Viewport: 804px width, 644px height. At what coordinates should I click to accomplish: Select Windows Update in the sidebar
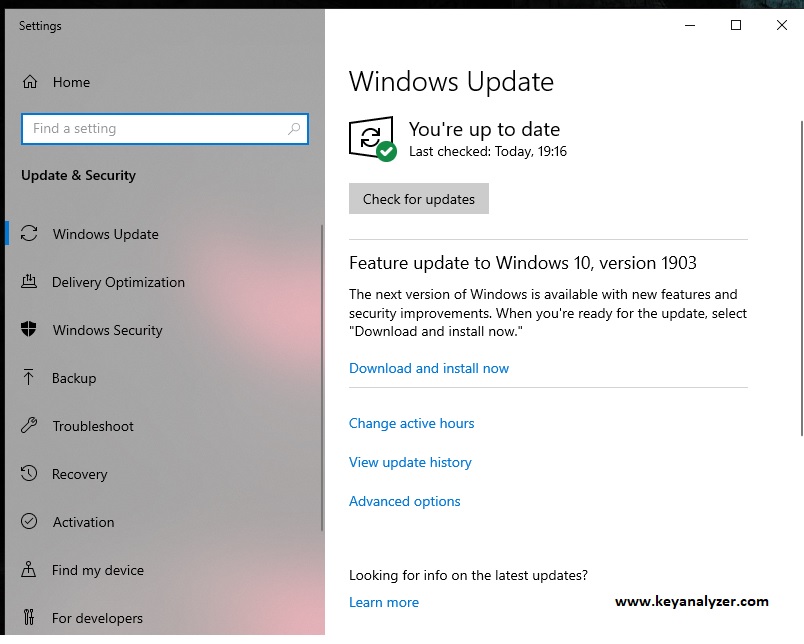[x=106, y=234]
